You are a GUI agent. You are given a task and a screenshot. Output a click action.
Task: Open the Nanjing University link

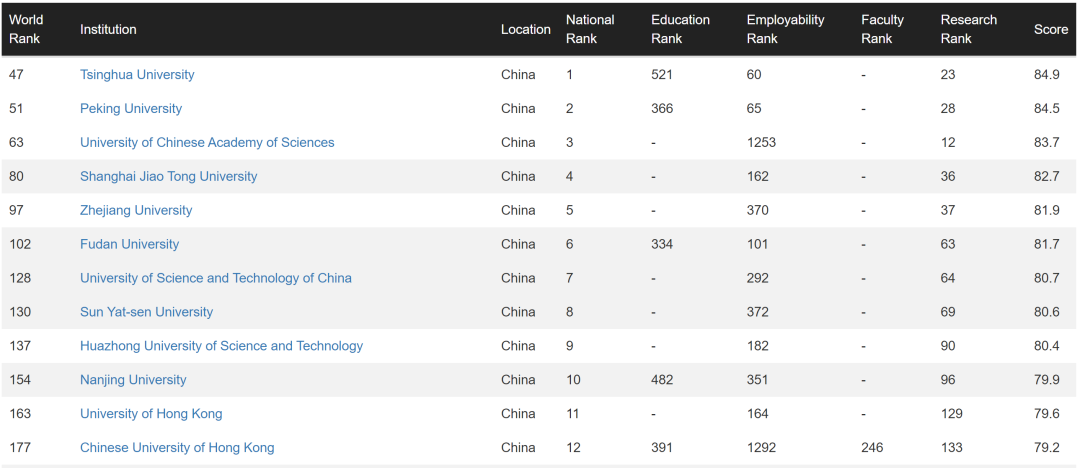[133, 381]
